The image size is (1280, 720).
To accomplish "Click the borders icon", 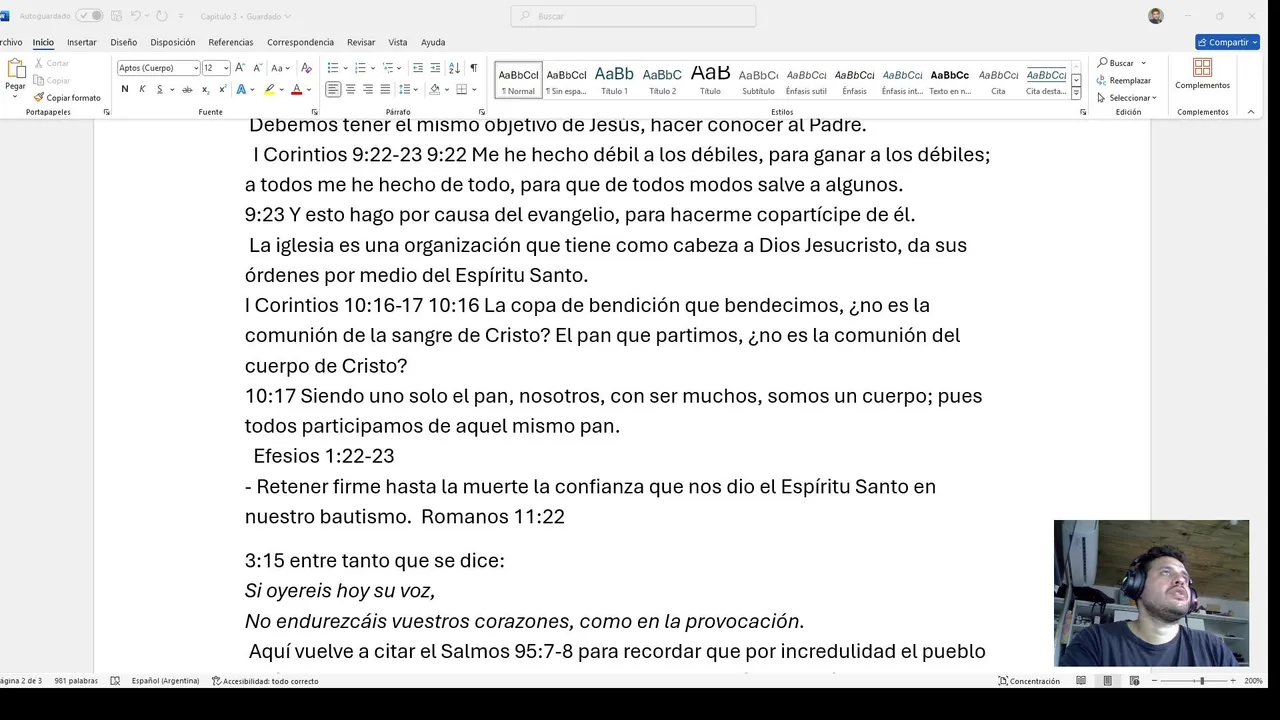I will pos(461,89).
